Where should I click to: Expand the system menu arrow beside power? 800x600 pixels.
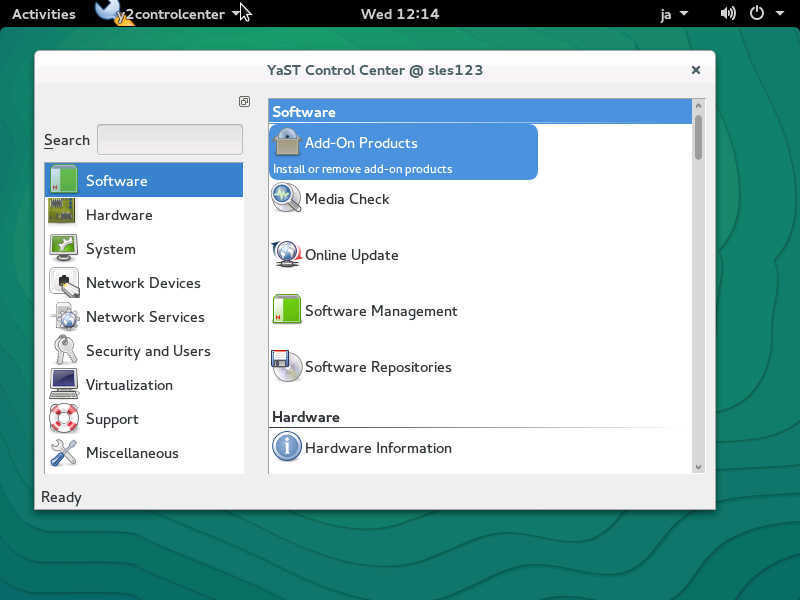780,13
